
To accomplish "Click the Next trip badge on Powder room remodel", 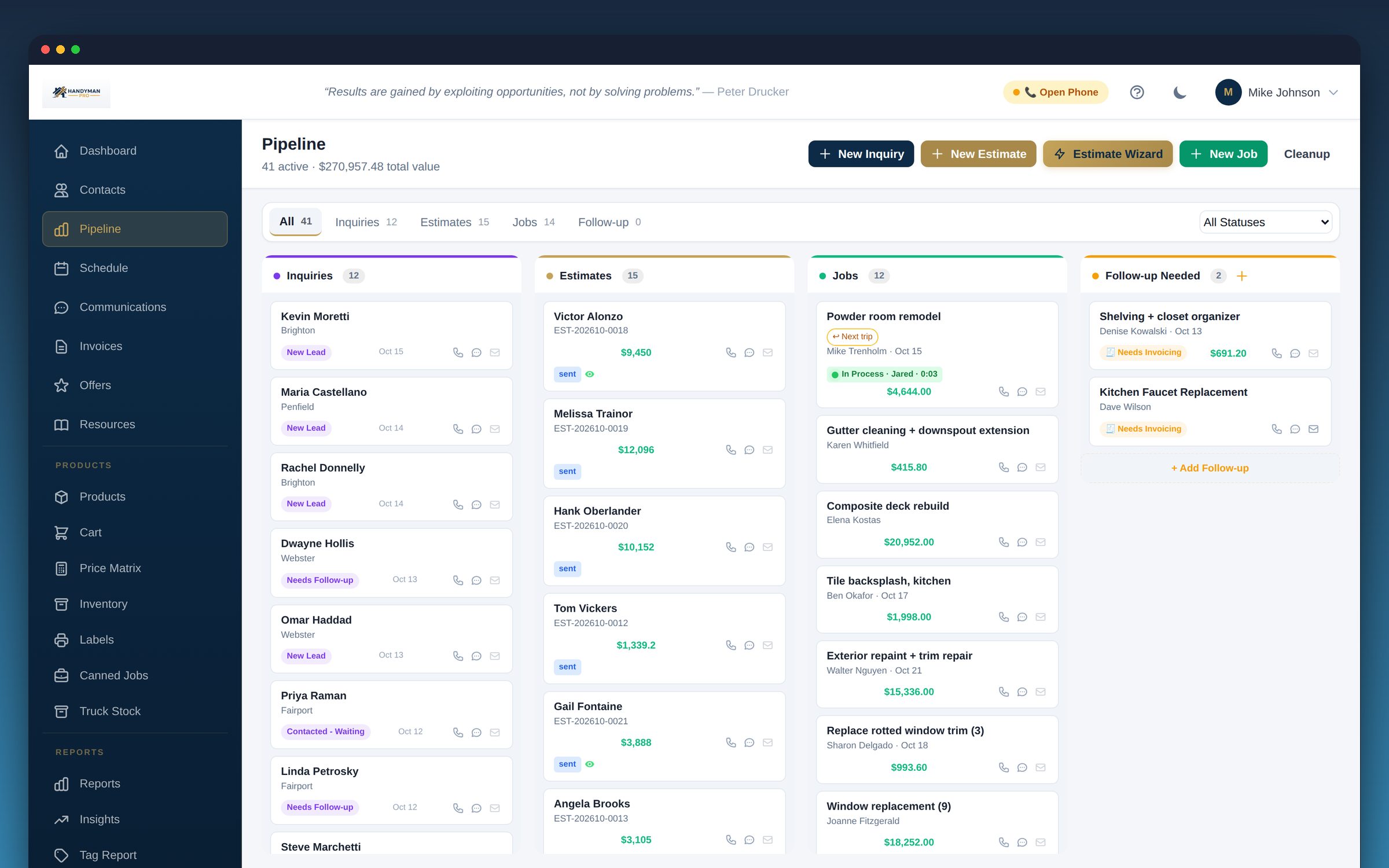I will 852,337.
